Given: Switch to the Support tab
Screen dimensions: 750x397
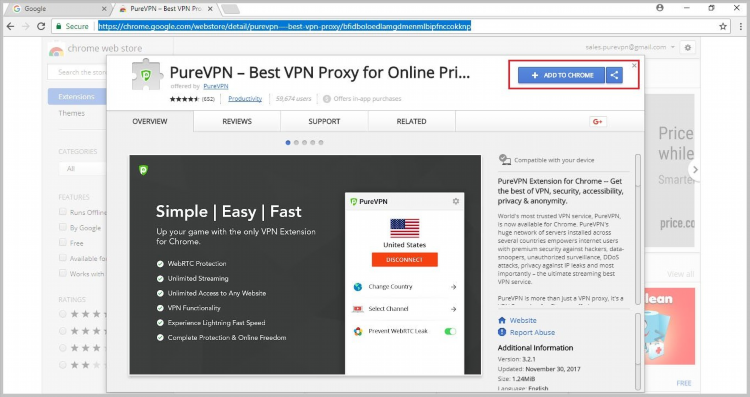Looking at the screenshot, I should tap(324, 121).
